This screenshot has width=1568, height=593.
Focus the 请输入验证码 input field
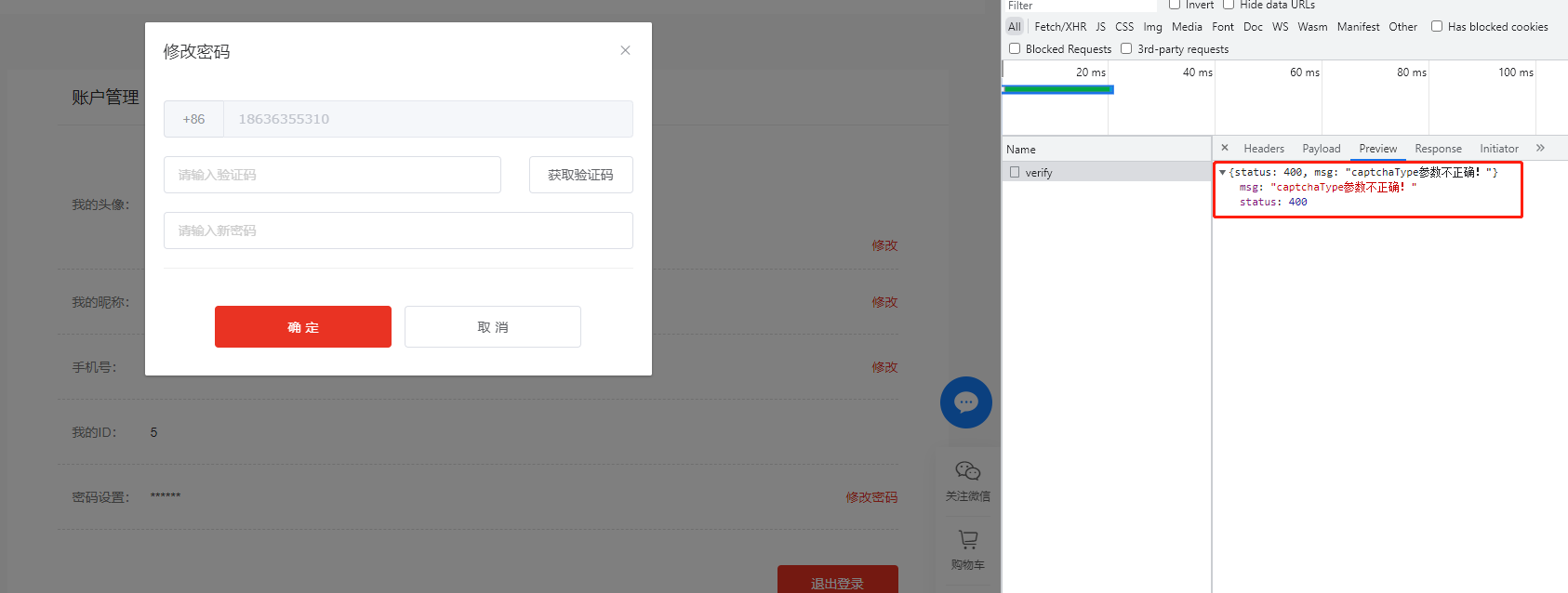coord(332,175)
